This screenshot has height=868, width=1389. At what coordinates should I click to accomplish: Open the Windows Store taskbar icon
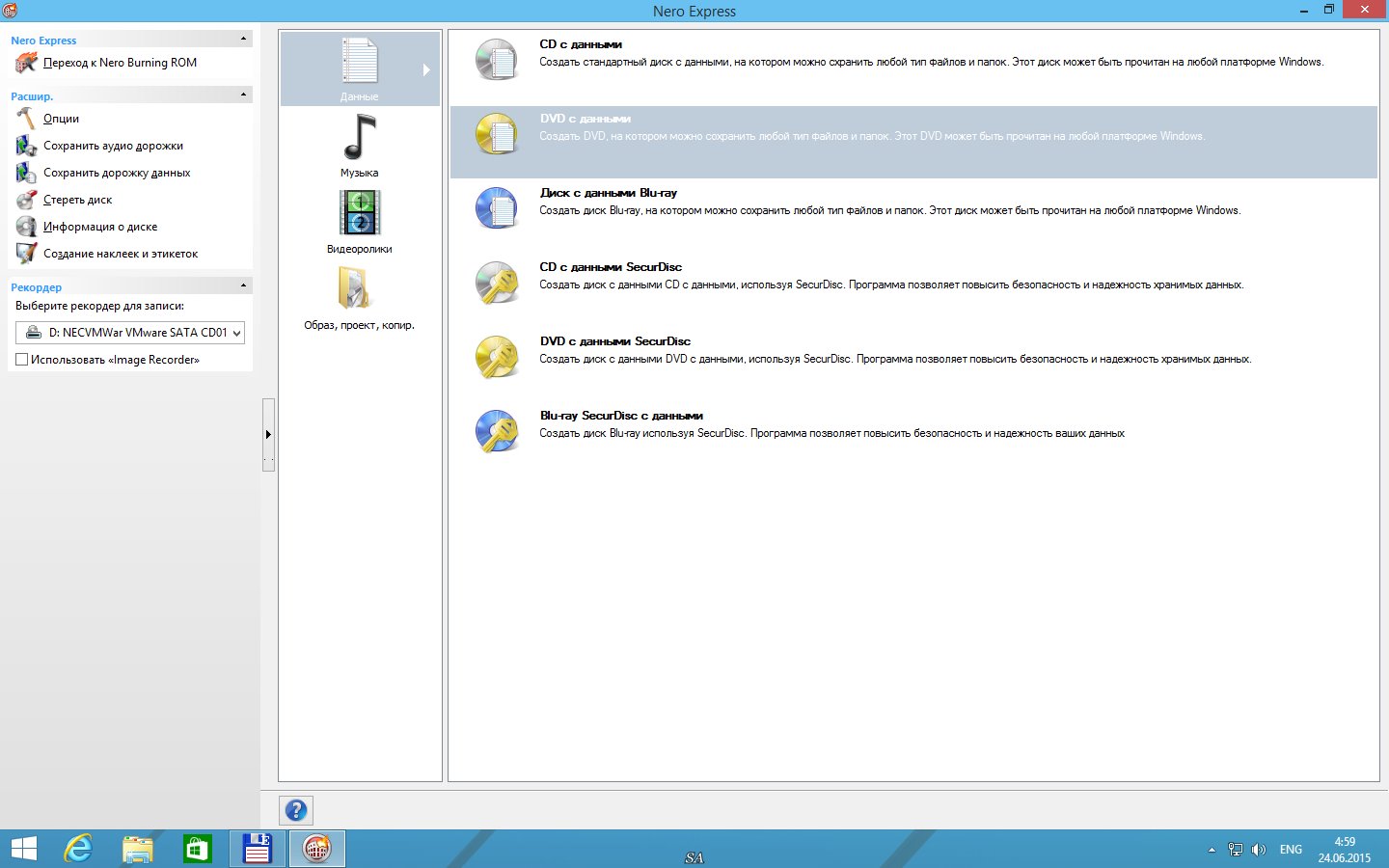tap(197, 849)
